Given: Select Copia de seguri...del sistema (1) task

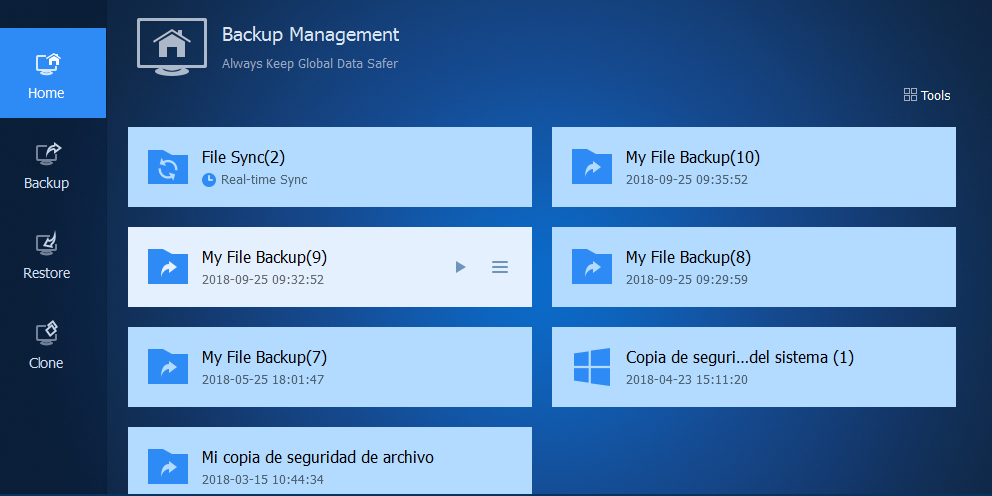Looking at the screenshot, I should pyautogui.click(x=739, y=357).
